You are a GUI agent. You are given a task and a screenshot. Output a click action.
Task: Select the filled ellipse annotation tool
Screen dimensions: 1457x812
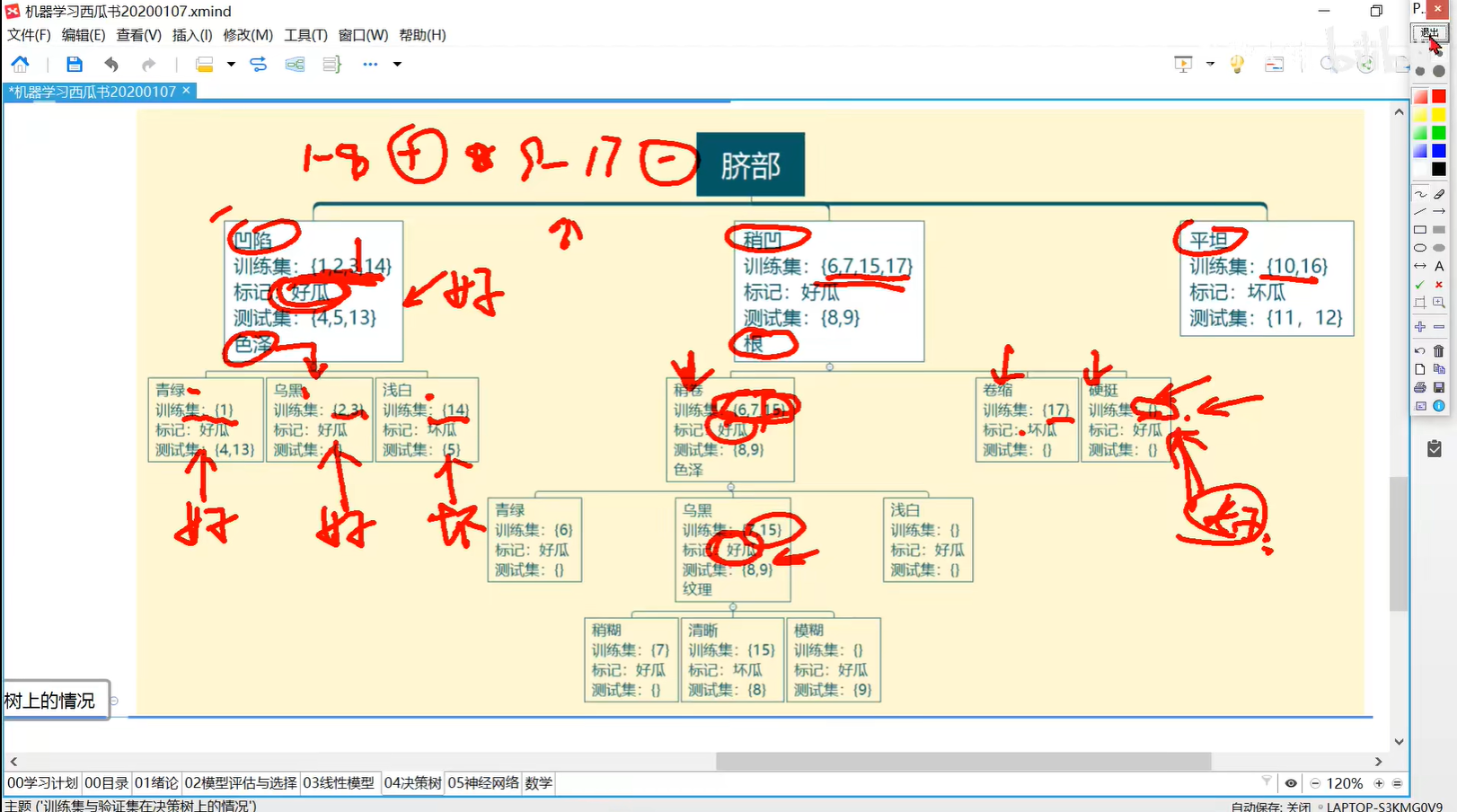click(1439, 248)
